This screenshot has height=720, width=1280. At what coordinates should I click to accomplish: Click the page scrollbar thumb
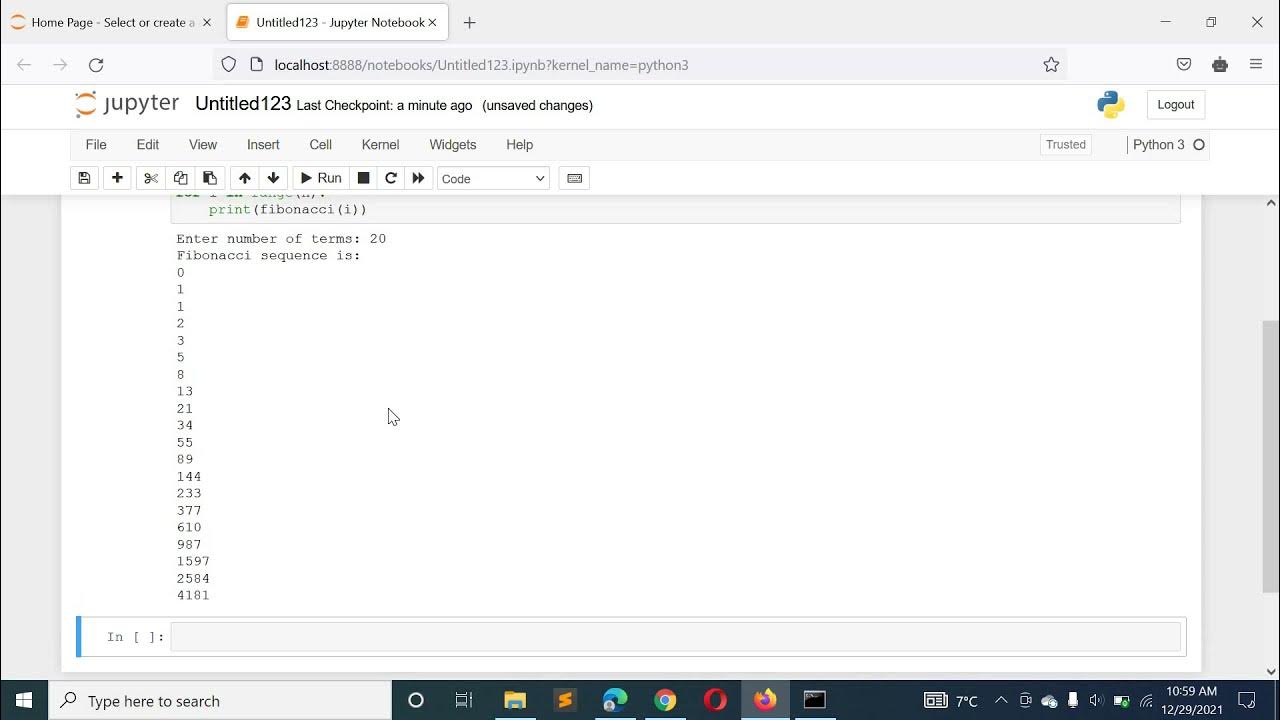[1271, 457]
